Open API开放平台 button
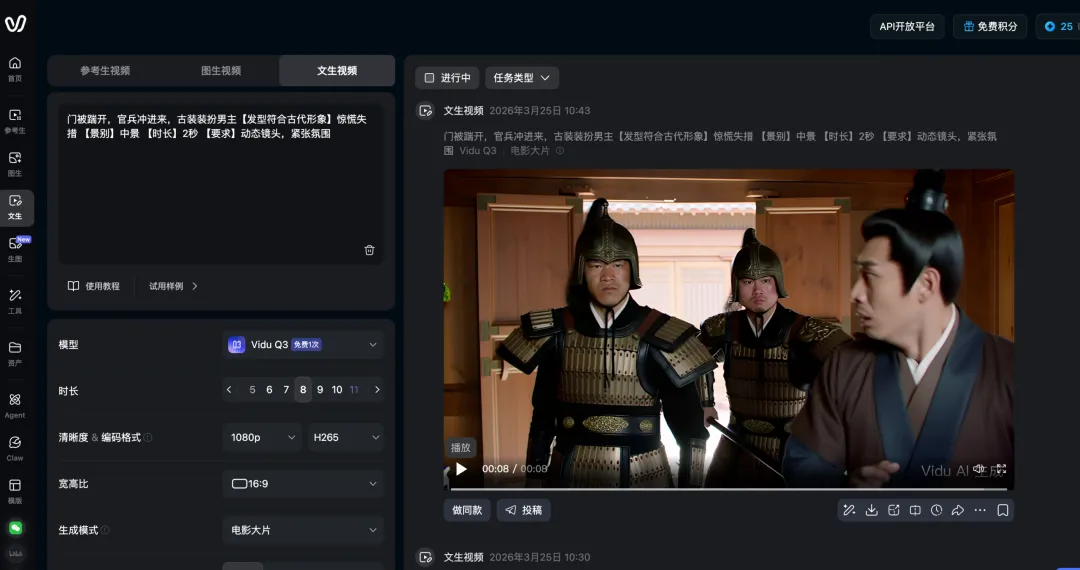This screenshot has width=1080, height=570. click(x=907, y=26)
